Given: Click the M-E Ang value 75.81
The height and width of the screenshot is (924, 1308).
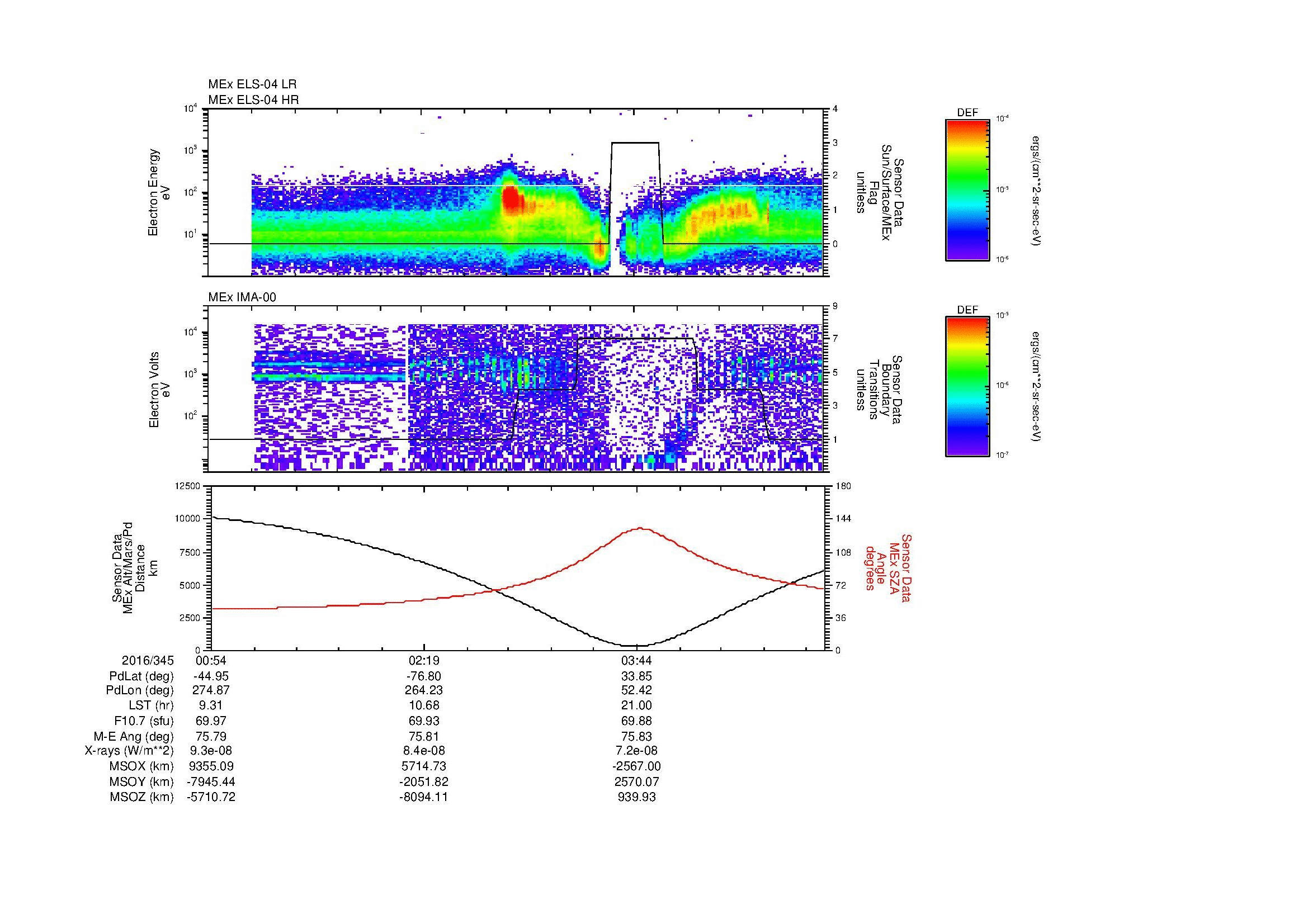Looking at the screenshot, I should click(424, 737).
